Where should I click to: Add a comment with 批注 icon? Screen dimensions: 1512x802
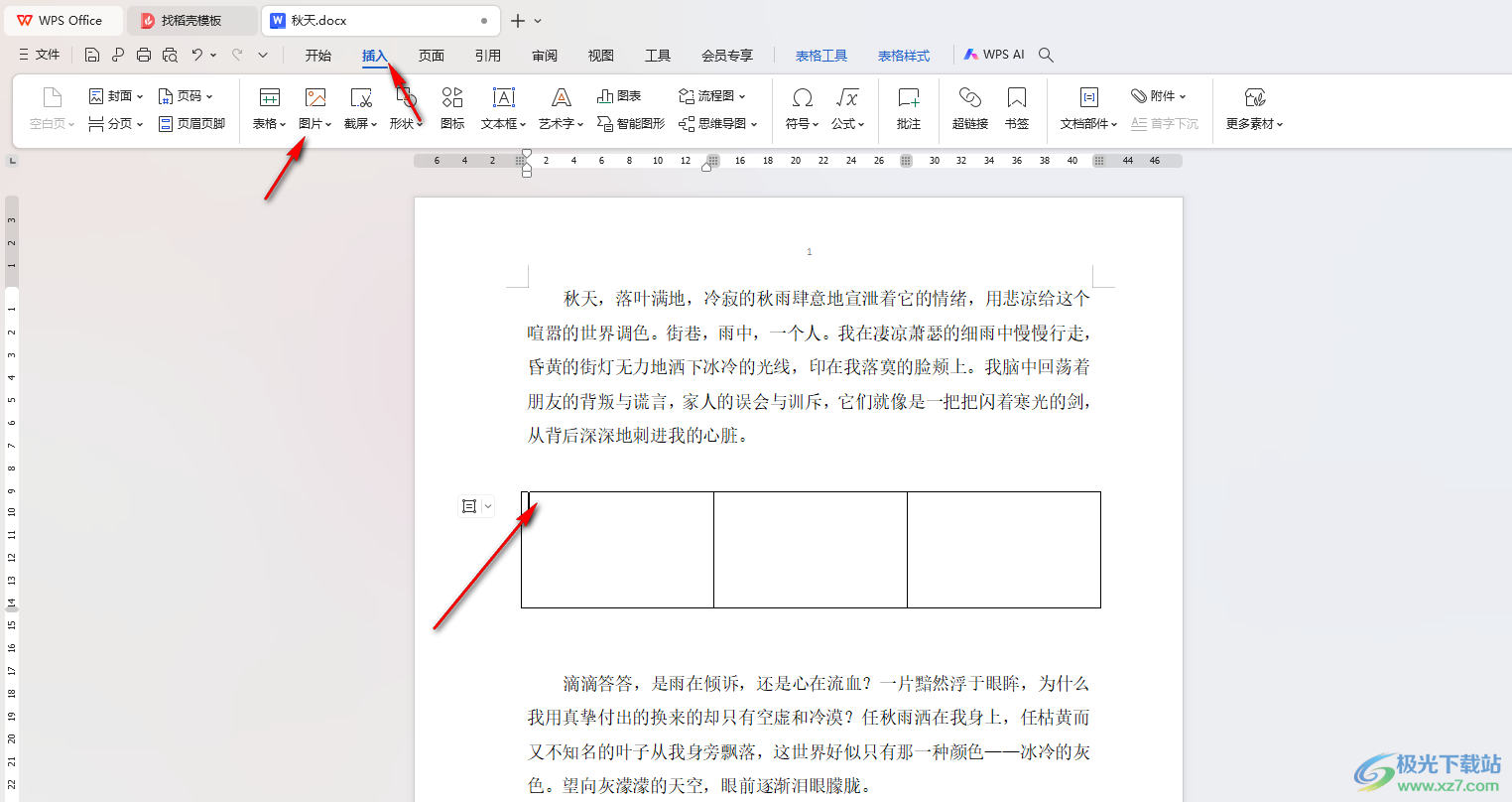coord(909,97)
